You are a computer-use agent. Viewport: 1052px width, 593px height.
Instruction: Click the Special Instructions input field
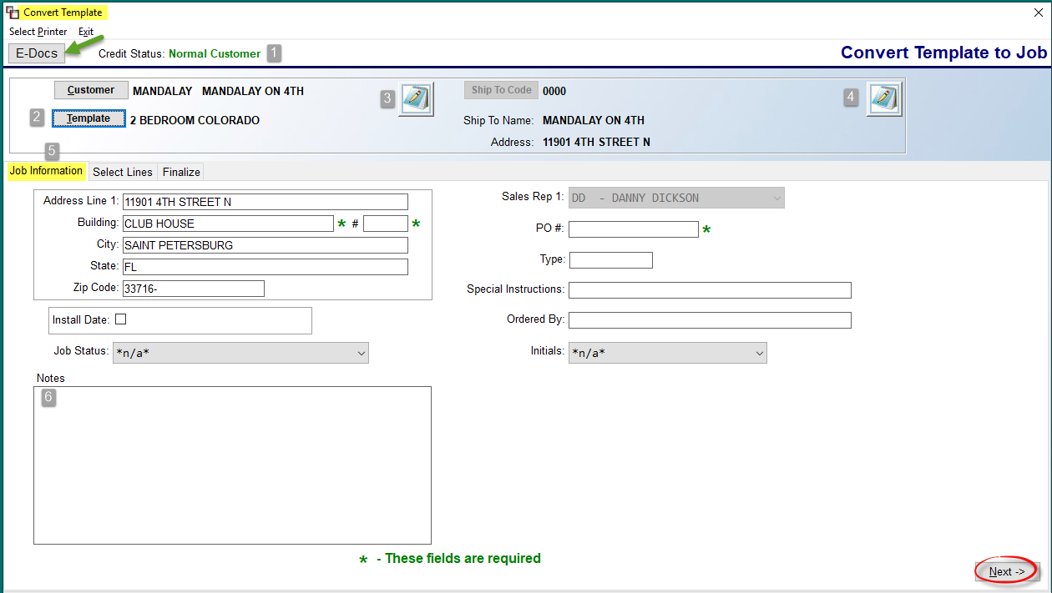click(710, 290)
